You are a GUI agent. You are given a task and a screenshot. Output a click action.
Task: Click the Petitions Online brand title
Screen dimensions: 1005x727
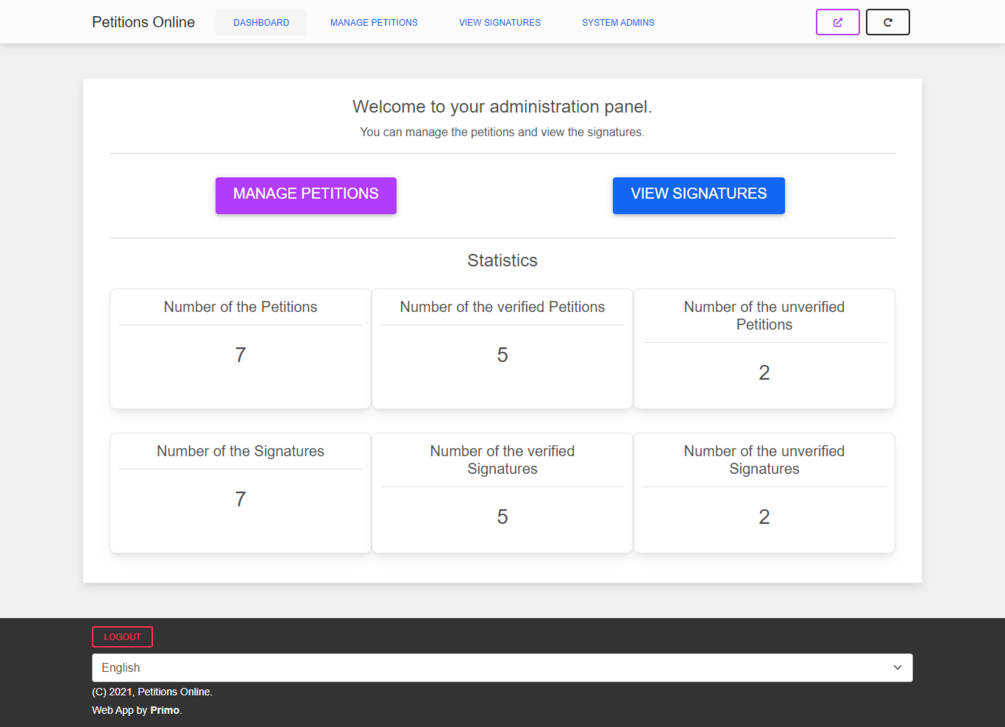tap(143, 22)
